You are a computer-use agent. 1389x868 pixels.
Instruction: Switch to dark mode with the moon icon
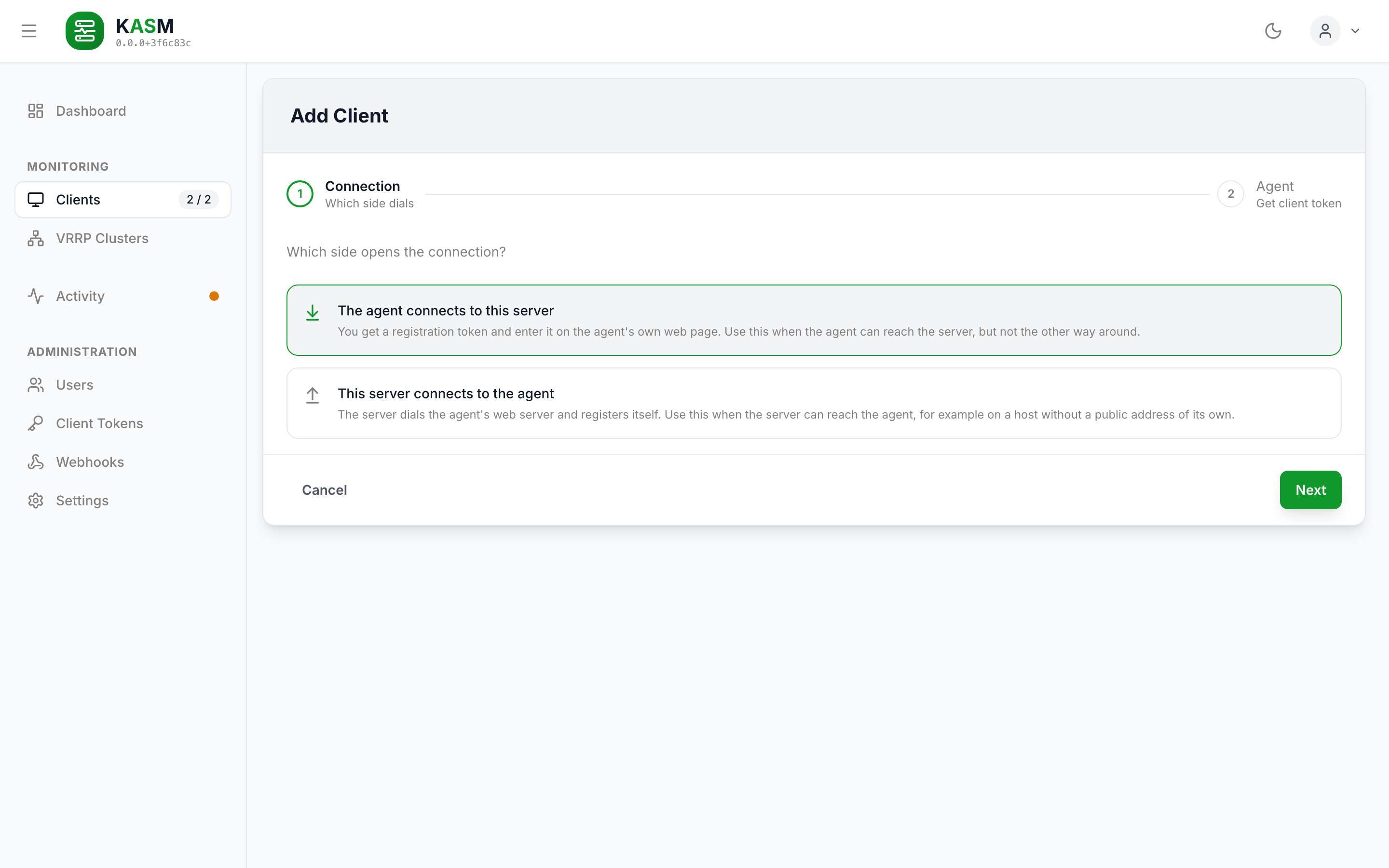1273,31
